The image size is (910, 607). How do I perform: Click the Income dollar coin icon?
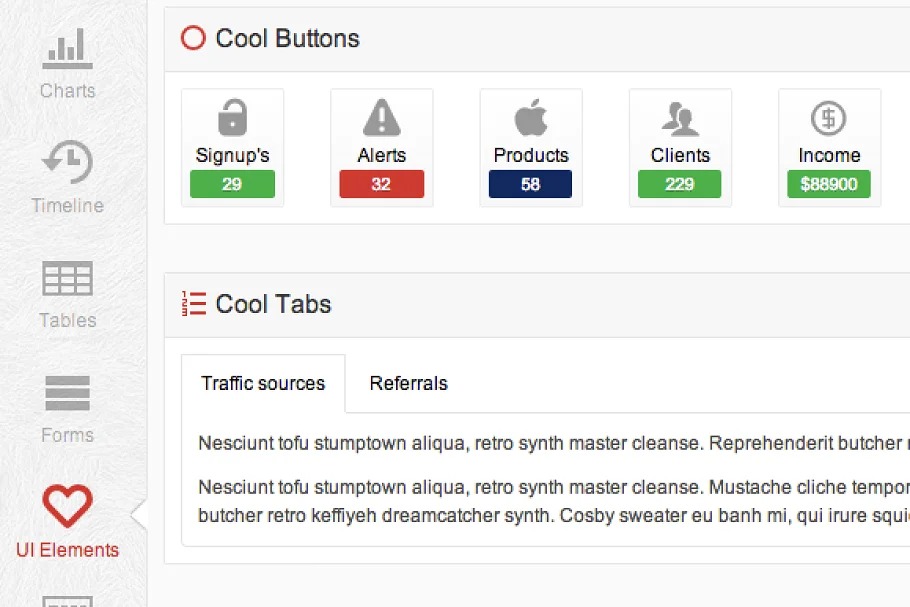[x=828, y=119]
